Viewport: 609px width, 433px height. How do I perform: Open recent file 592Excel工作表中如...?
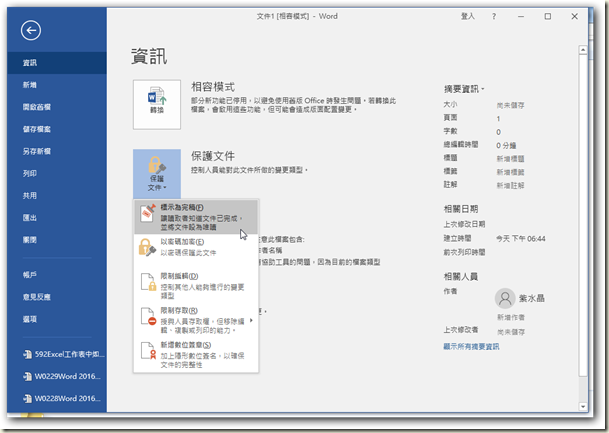(57, 354)
